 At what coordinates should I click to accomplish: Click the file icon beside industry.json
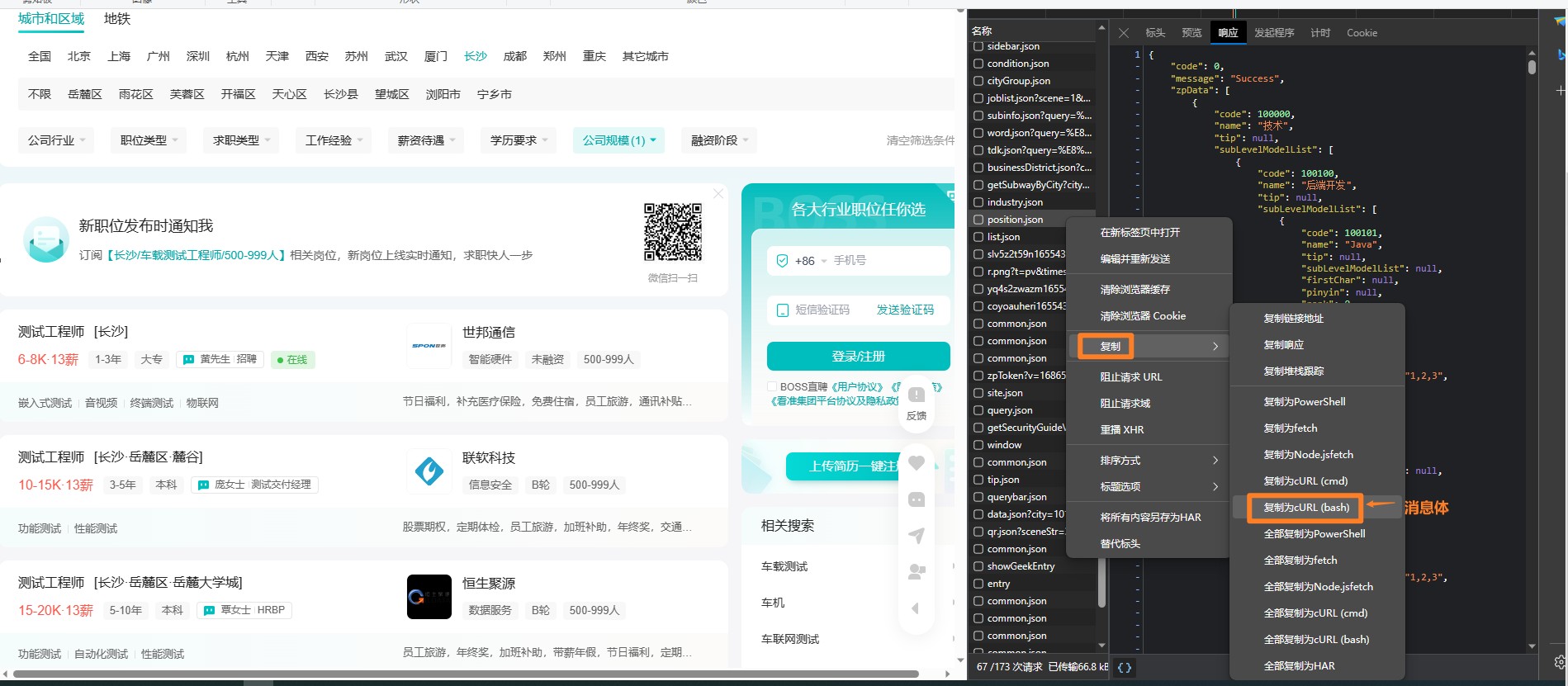coord(978,202)
